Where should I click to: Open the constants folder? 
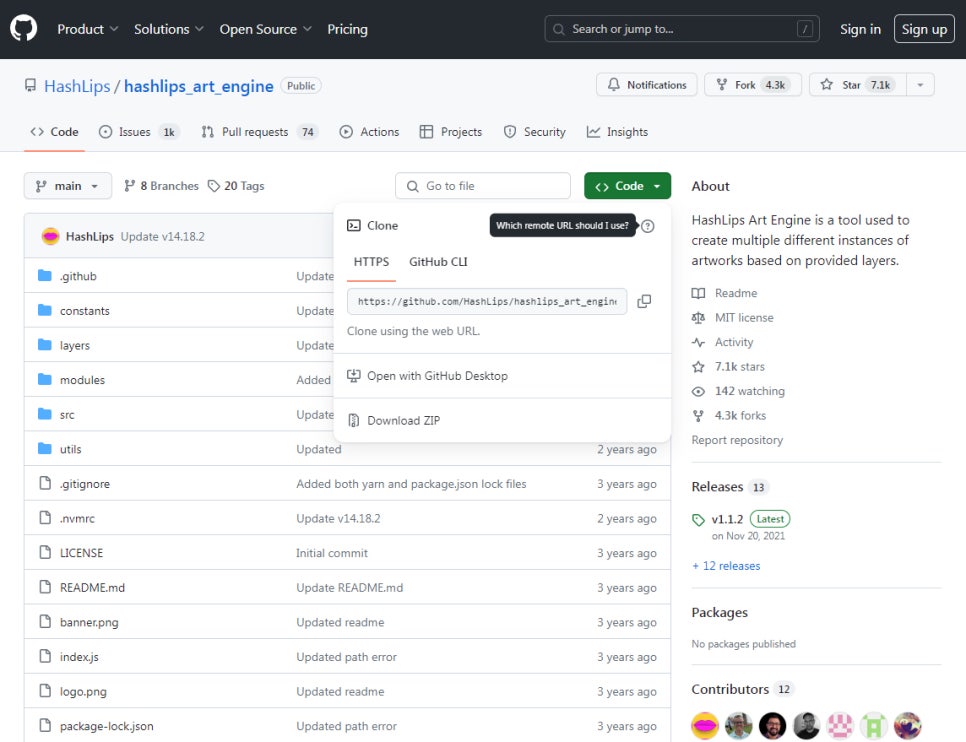84,311
